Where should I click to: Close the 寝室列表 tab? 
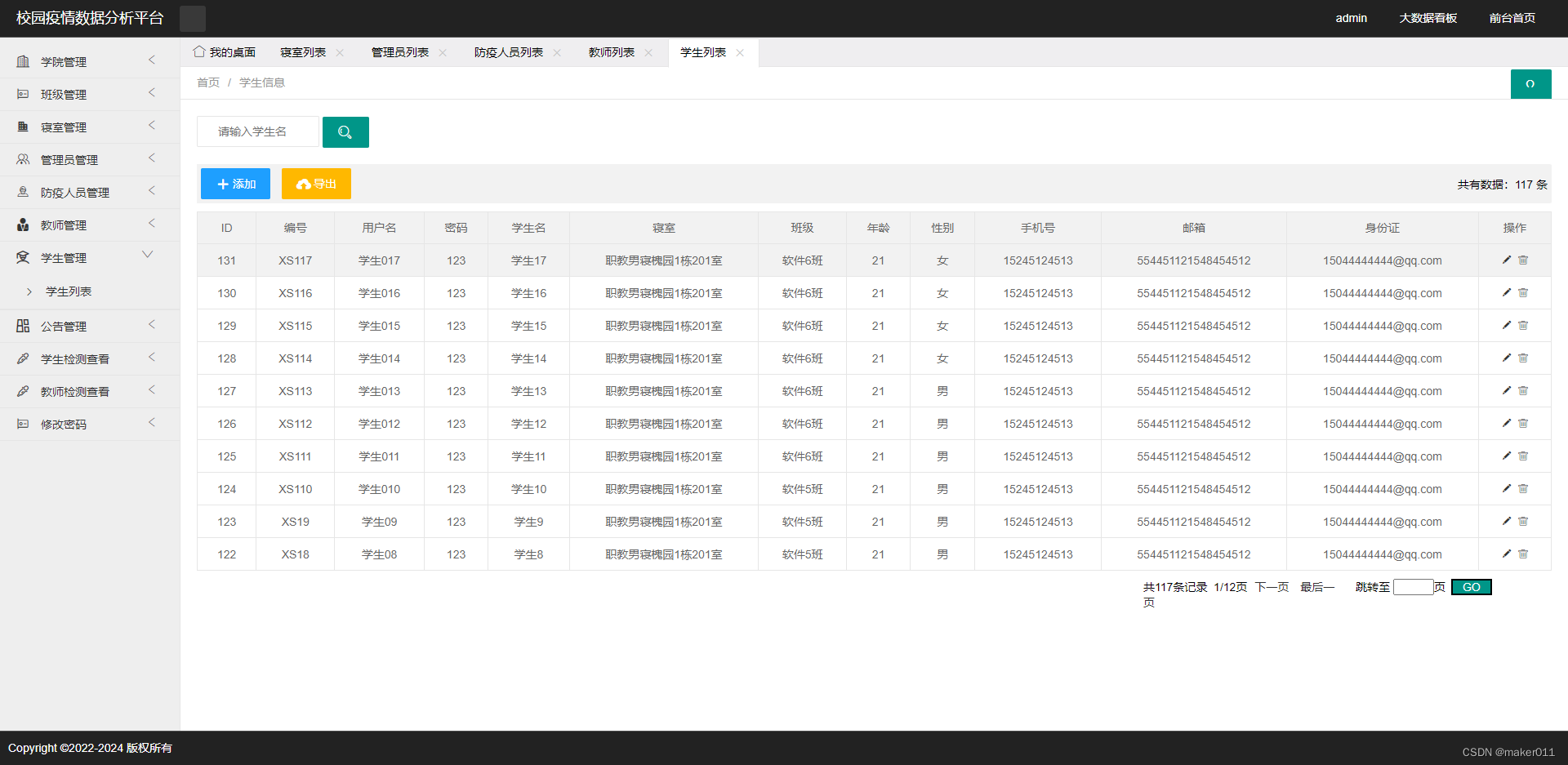[x=340, y=53]
